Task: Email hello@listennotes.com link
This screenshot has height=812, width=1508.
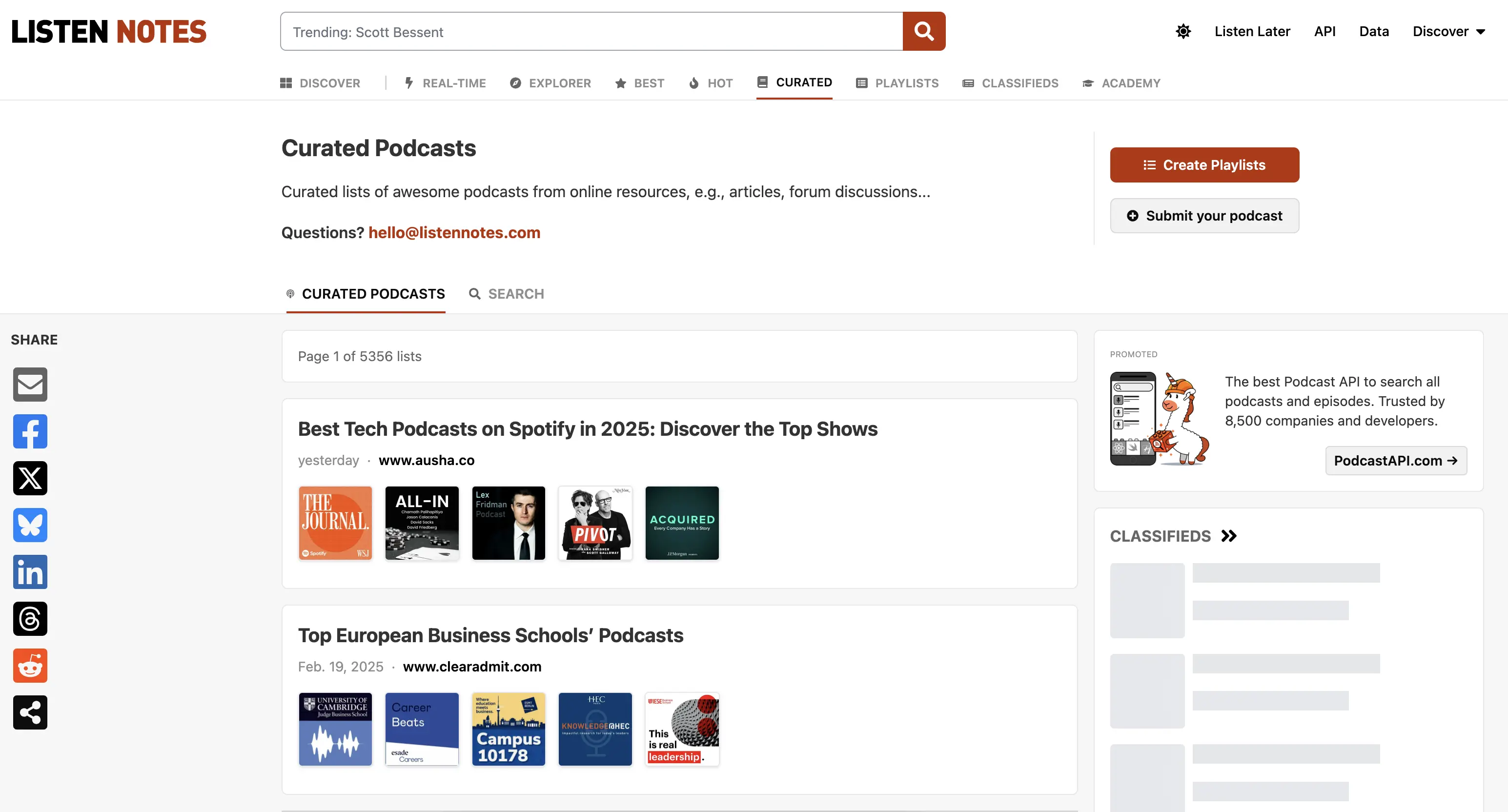Action: coord(454,232)
